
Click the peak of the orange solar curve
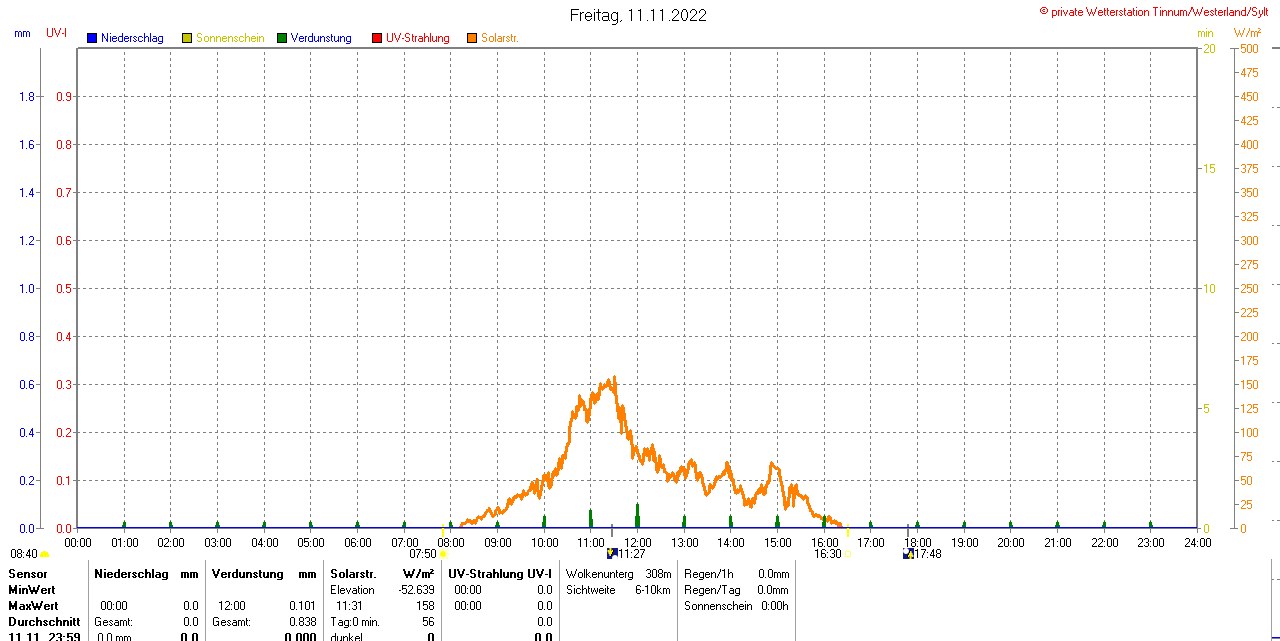[x=612, y=379]
